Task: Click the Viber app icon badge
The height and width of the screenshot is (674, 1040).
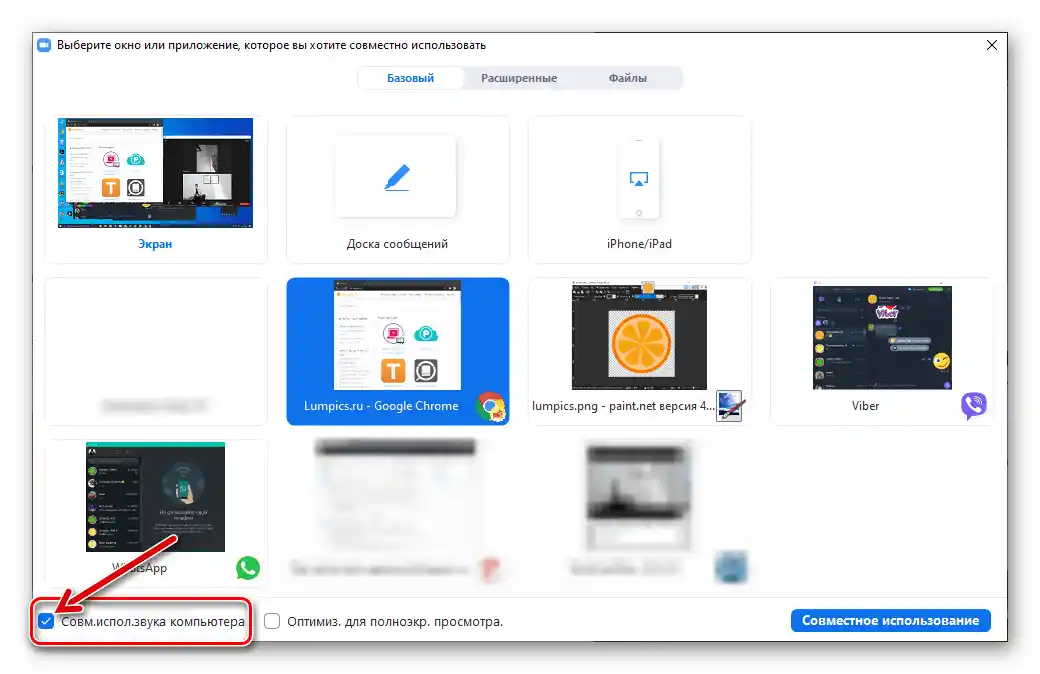Action: point(971,405)
